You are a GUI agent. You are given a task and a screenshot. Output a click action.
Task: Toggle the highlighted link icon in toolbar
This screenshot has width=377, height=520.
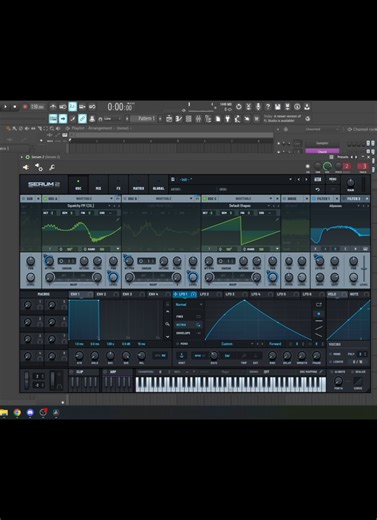click(82, 119)
